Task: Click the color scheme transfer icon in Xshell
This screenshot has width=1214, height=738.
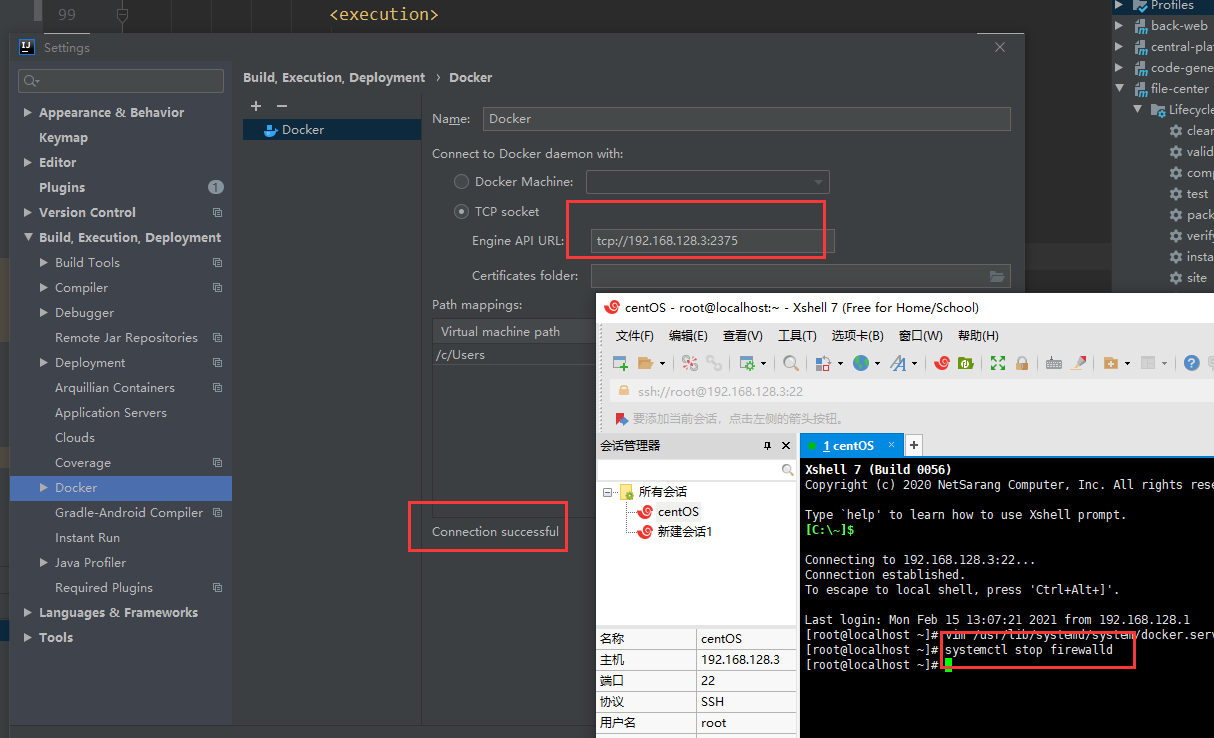Action: coord(824,363)
